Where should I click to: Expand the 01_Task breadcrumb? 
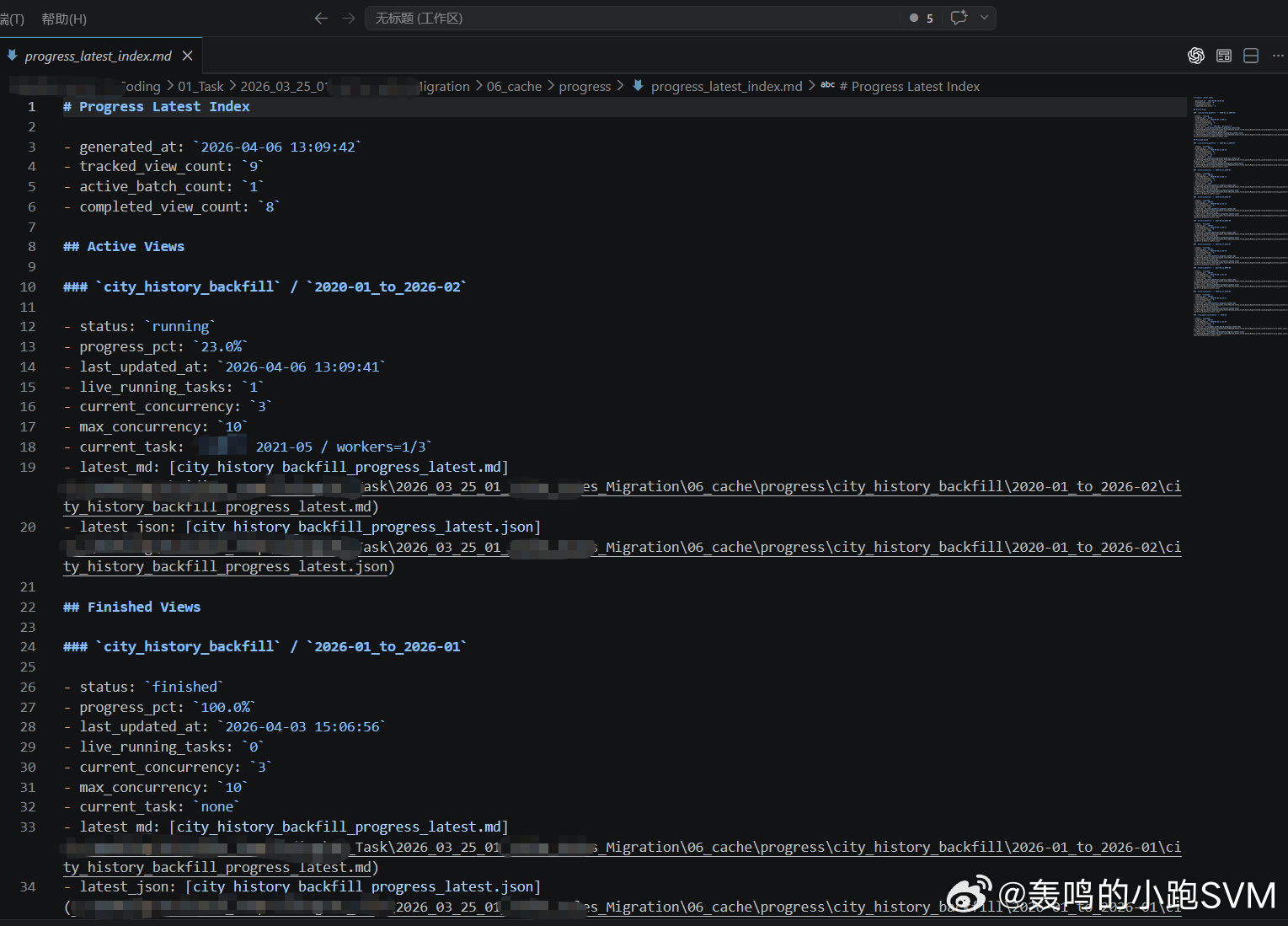click(x=200, y=86)
